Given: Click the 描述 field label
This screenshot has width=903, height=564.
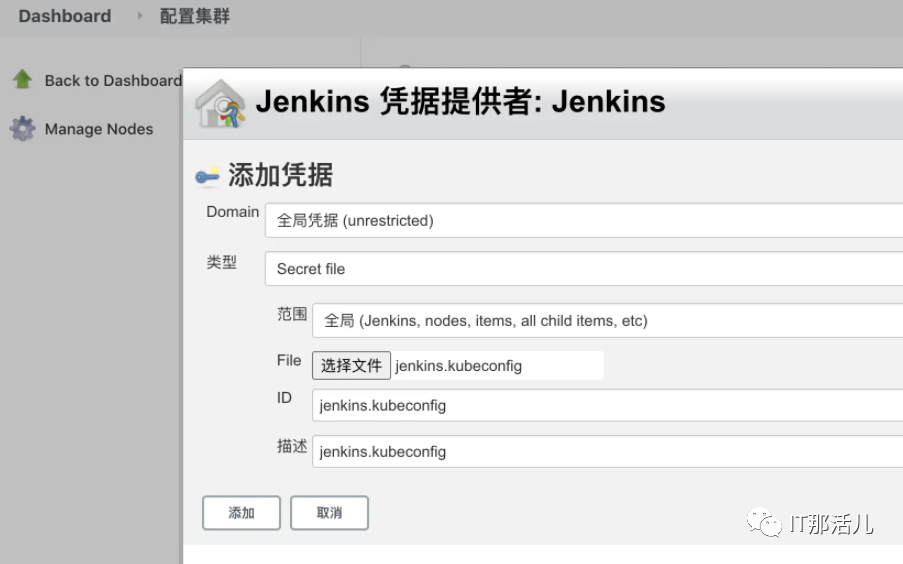Looking at the screenshot, I should [292, 446].
